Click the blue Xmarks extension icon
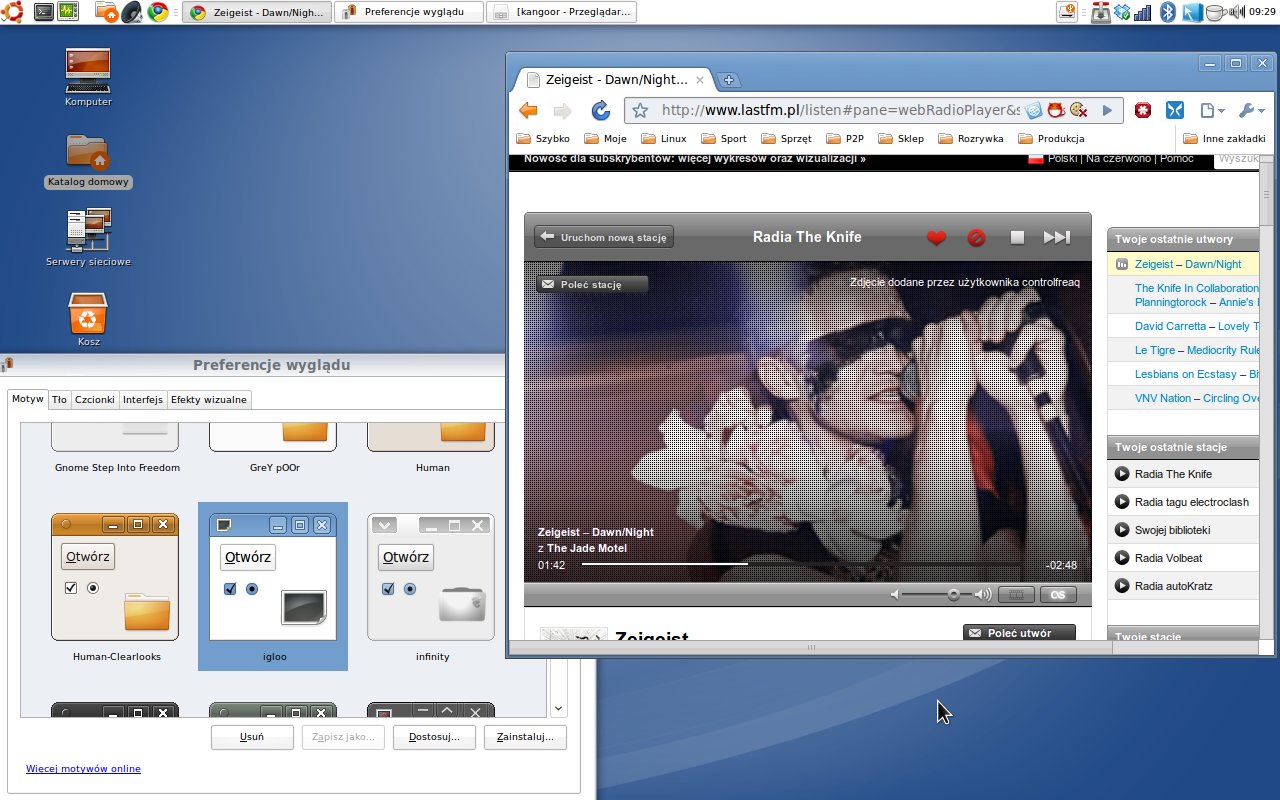This screenshot has height=800, width=1280. [1175, 110]
